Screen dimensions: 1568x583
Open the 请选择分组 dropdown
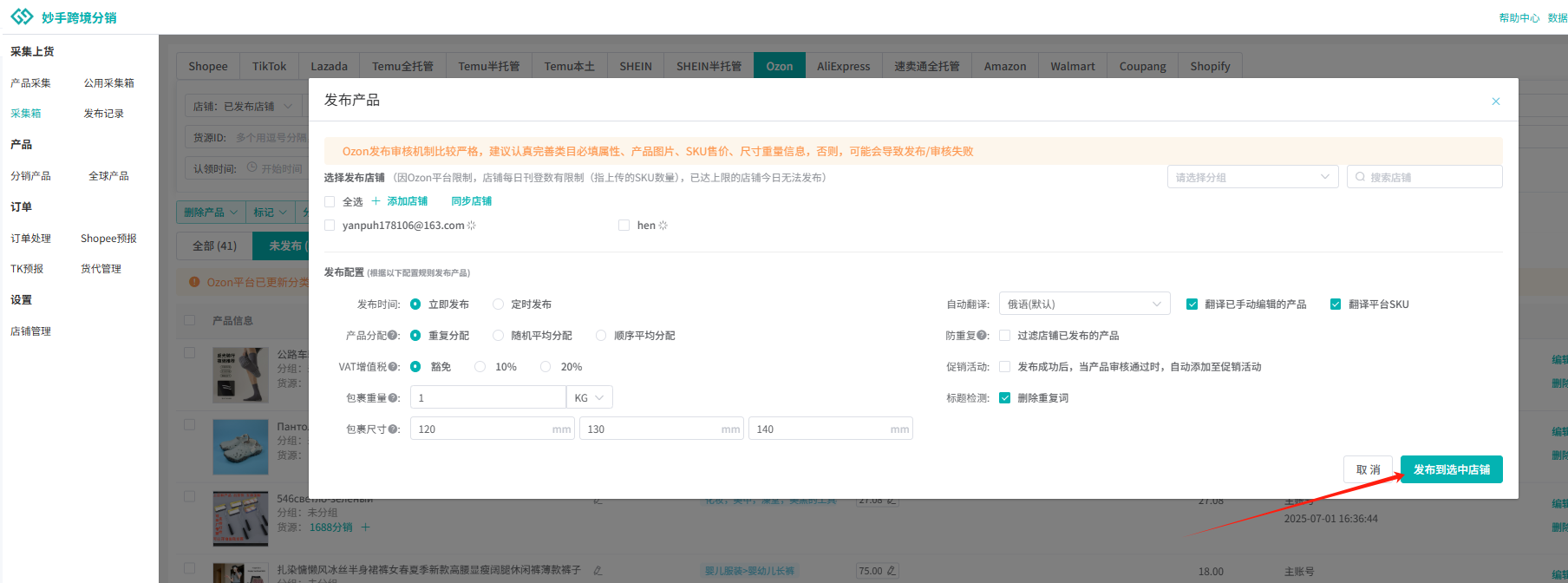coord(1253,177)
